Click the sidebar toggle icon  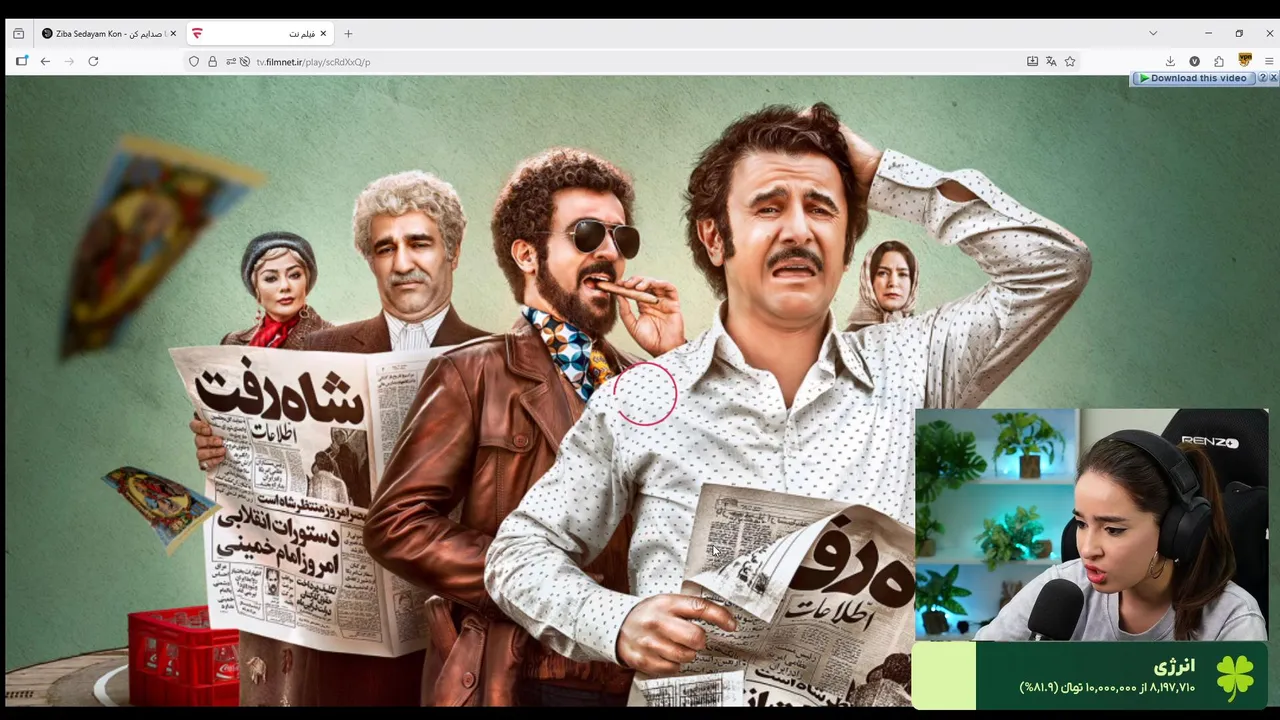pyautogui.click(x=21, y=61)
